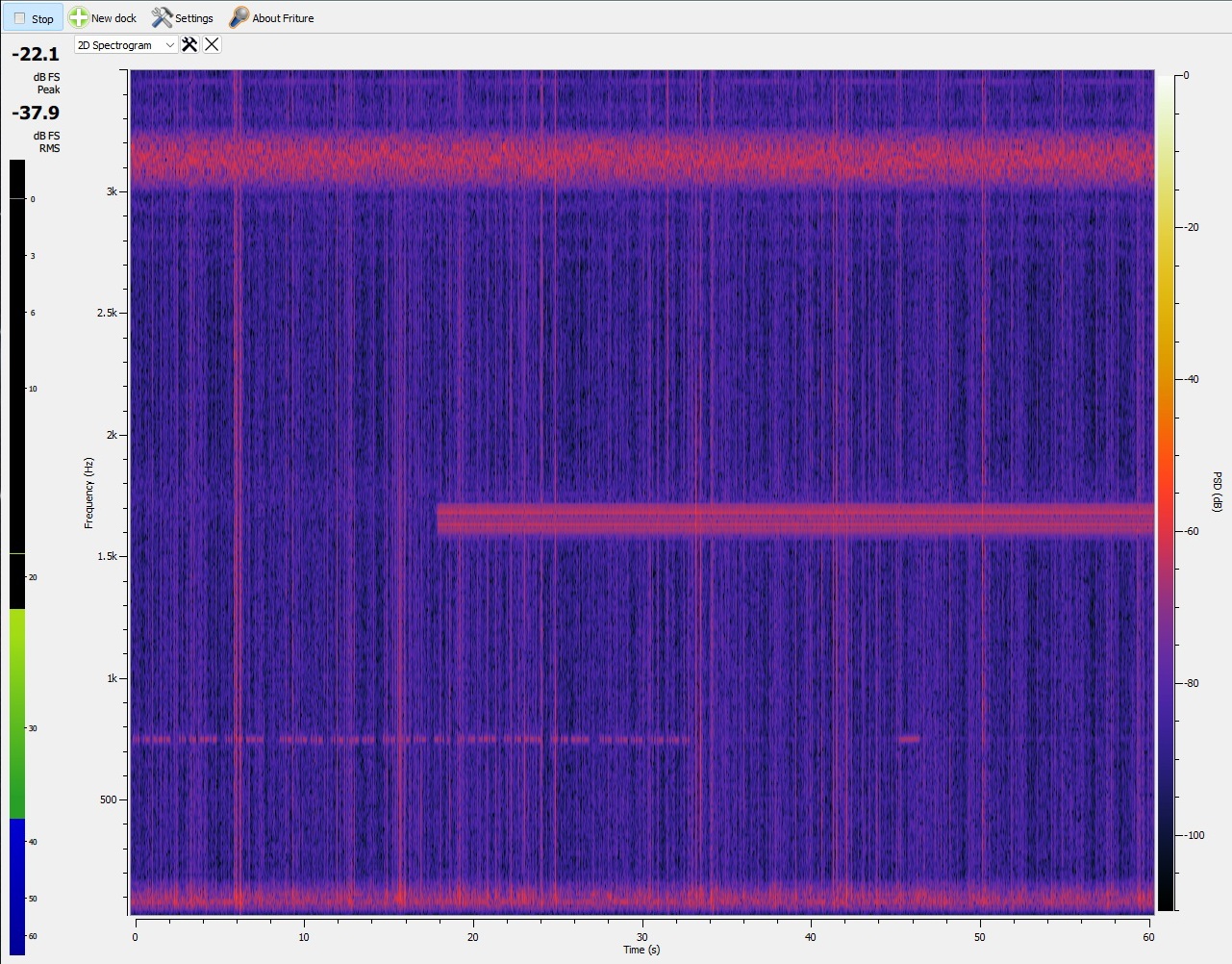Viewport: 1232px width, 964px height.
Task: Click the Time (s) axis label
Action: (x=641, y=950)
